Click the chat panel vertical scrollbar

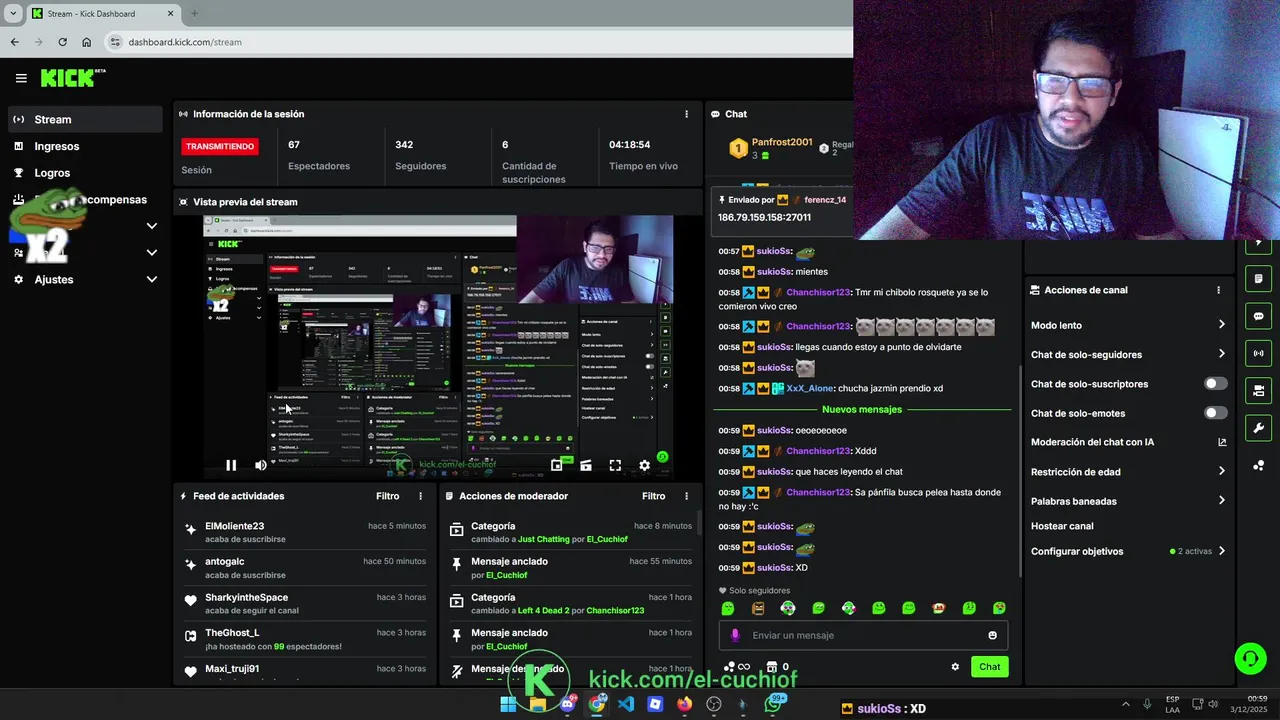point(1019,470)
